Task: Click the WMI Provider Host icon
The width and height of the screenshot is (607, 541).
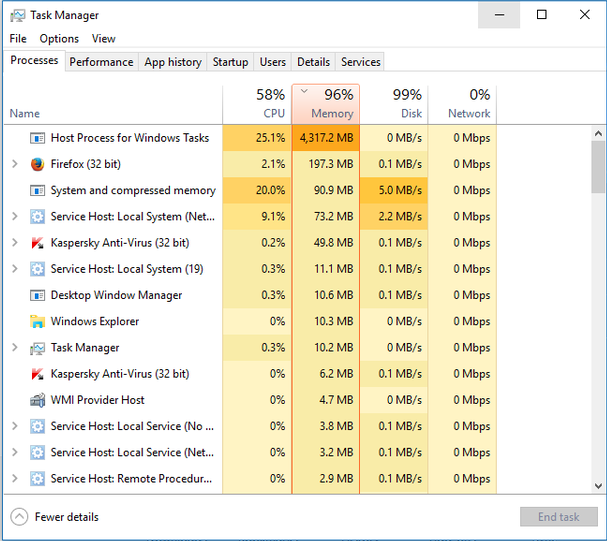Action: [x=38, y=400]
